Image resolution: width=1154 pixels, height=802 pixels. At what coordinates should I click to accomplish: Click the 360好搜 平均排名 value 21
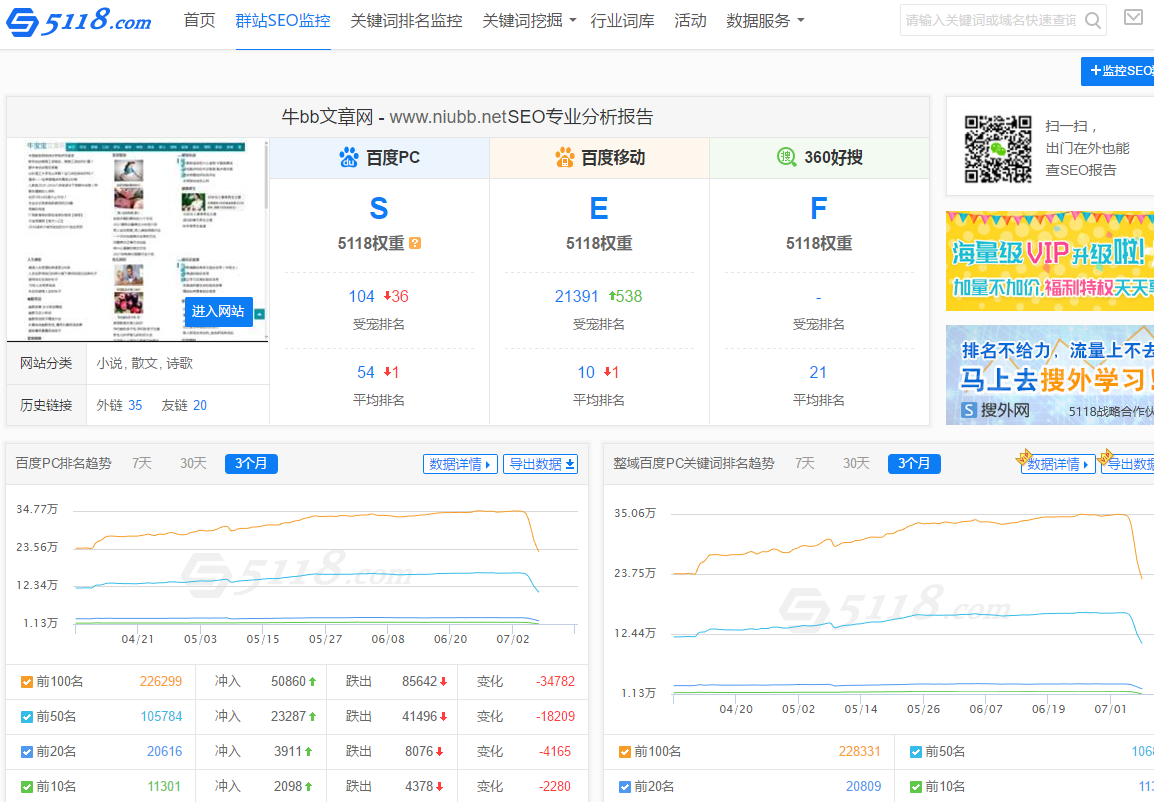(818, 372)
